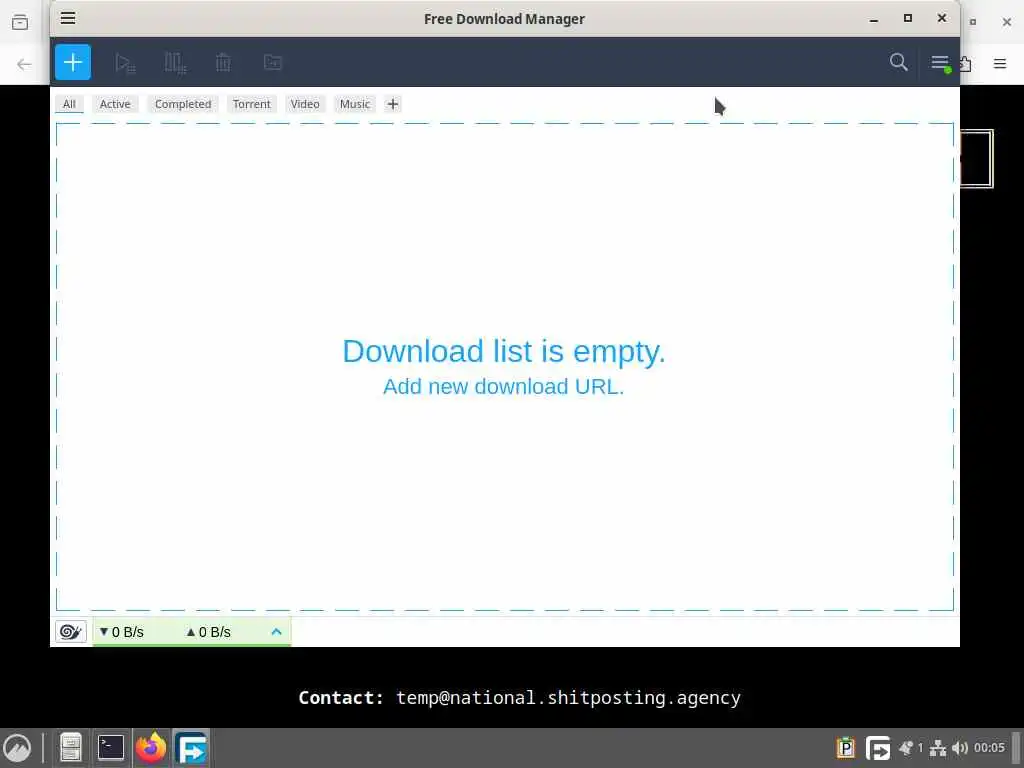
Task: Open the background browser's hamburger menu
Action: click(1000, 63)
